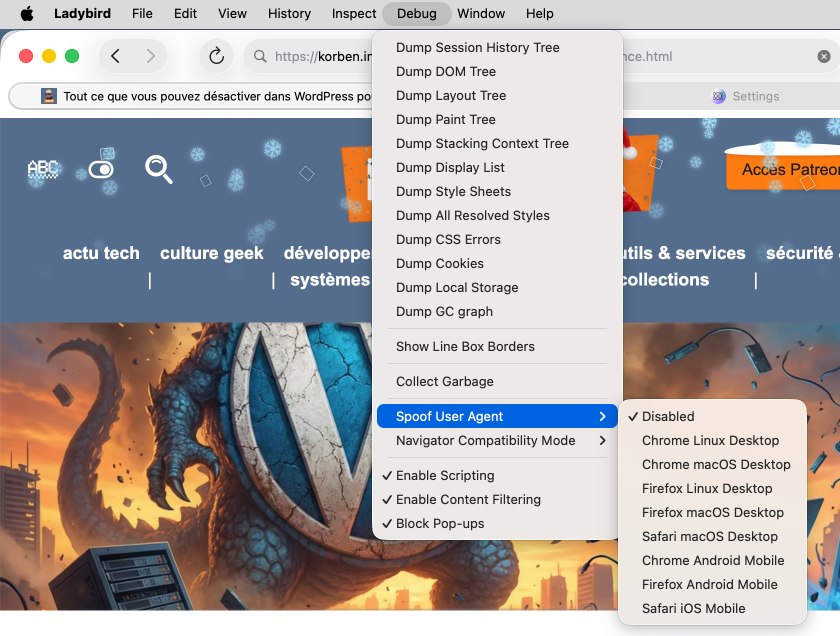Choose Dump DOM Tree from the menu
The width and height of the screenshot is (840, 636).
446,71
